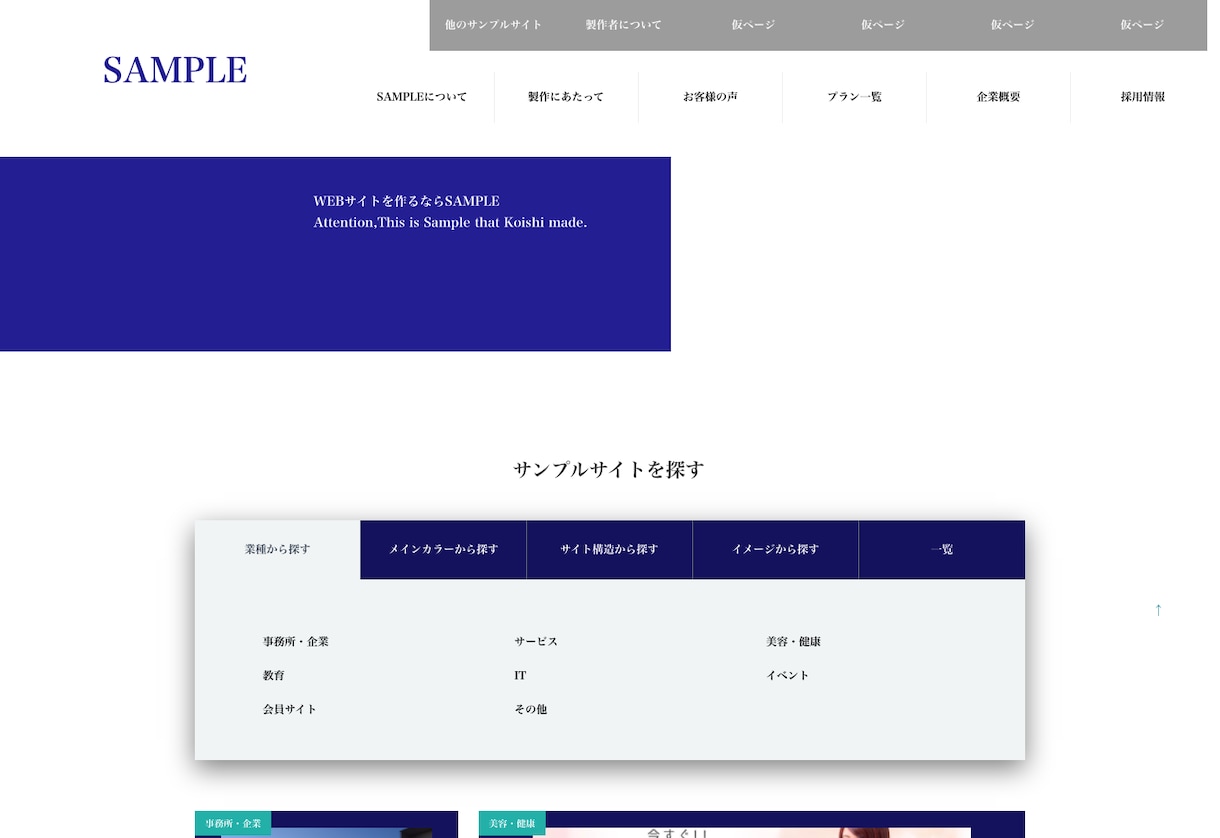Switch to the 一覧 tab
This screenshot has height=838, width=1220.
pyautogui.click(x=941, y=549)
